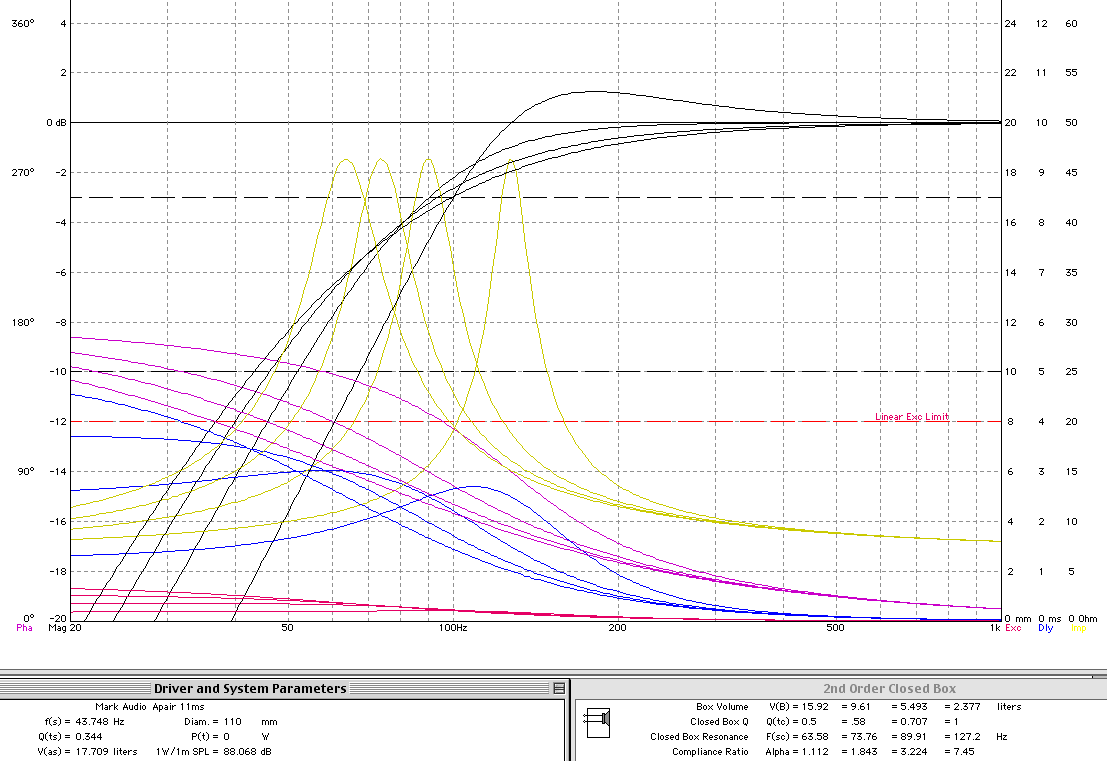Viewport: 1107px width, 761px height.
Task: Click the '= 1.843' compliance ratio value
Action: [859, 751]
